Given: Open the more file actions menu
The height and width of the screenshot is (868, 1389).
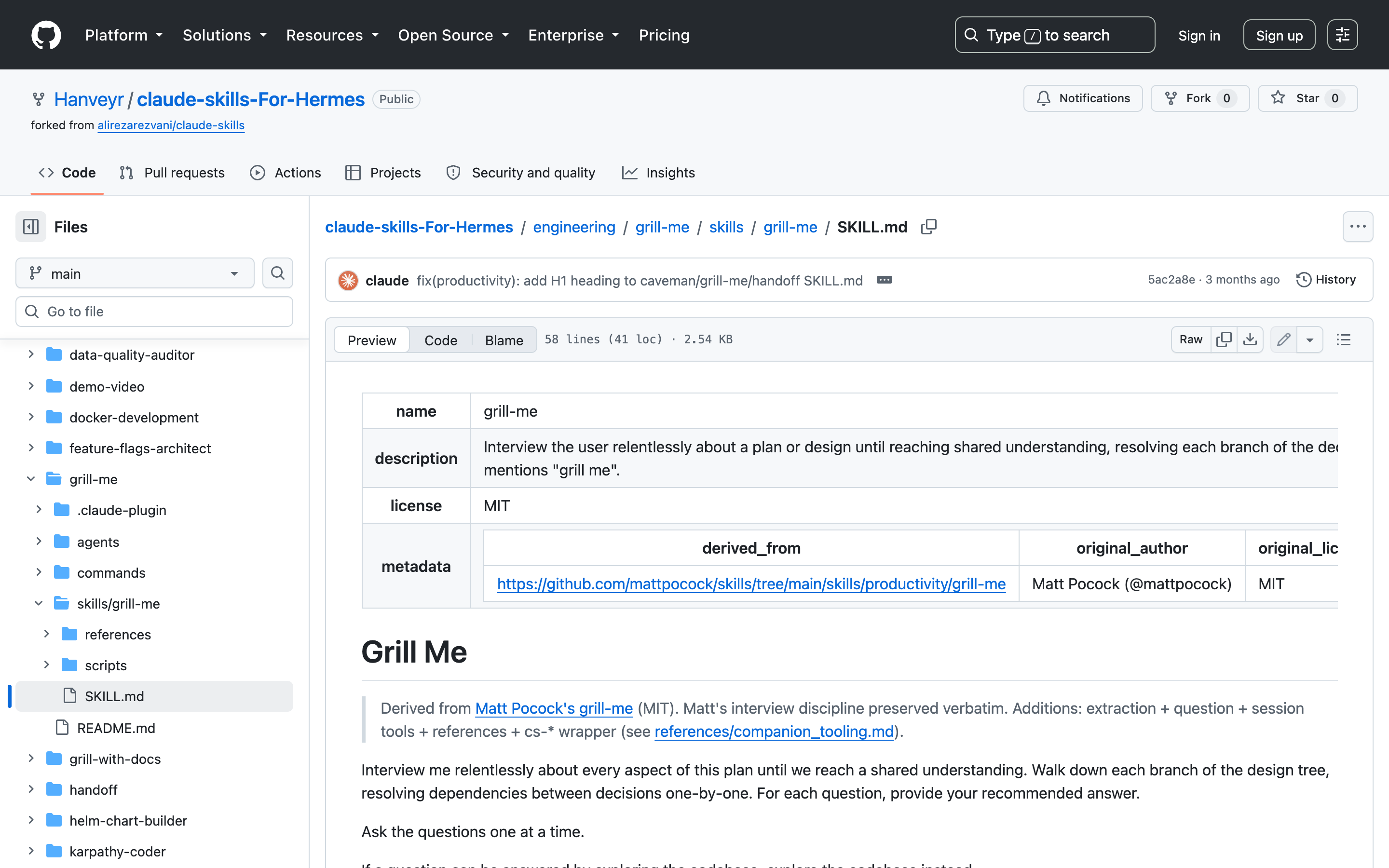Looking at the screenshot, I should (x=1358, y=227).
